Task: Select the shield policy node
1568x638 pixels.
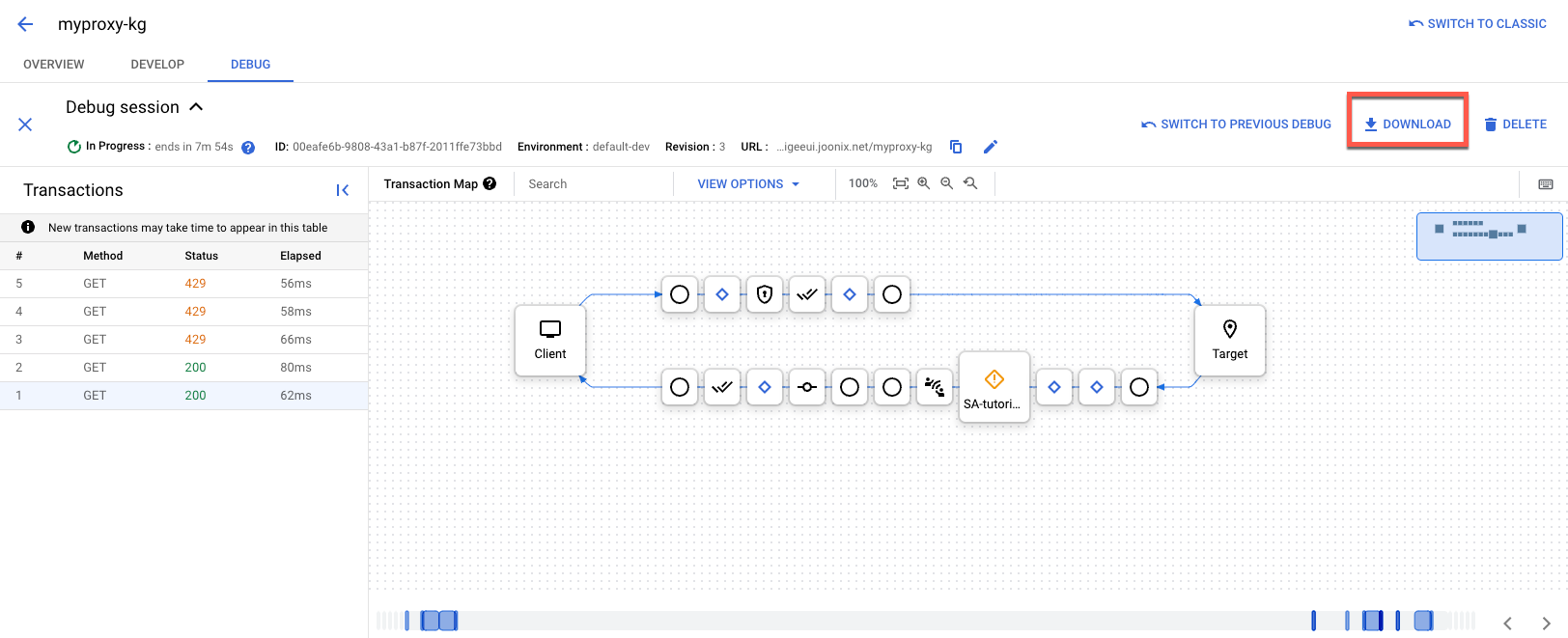Action: (x=765, y=294)
